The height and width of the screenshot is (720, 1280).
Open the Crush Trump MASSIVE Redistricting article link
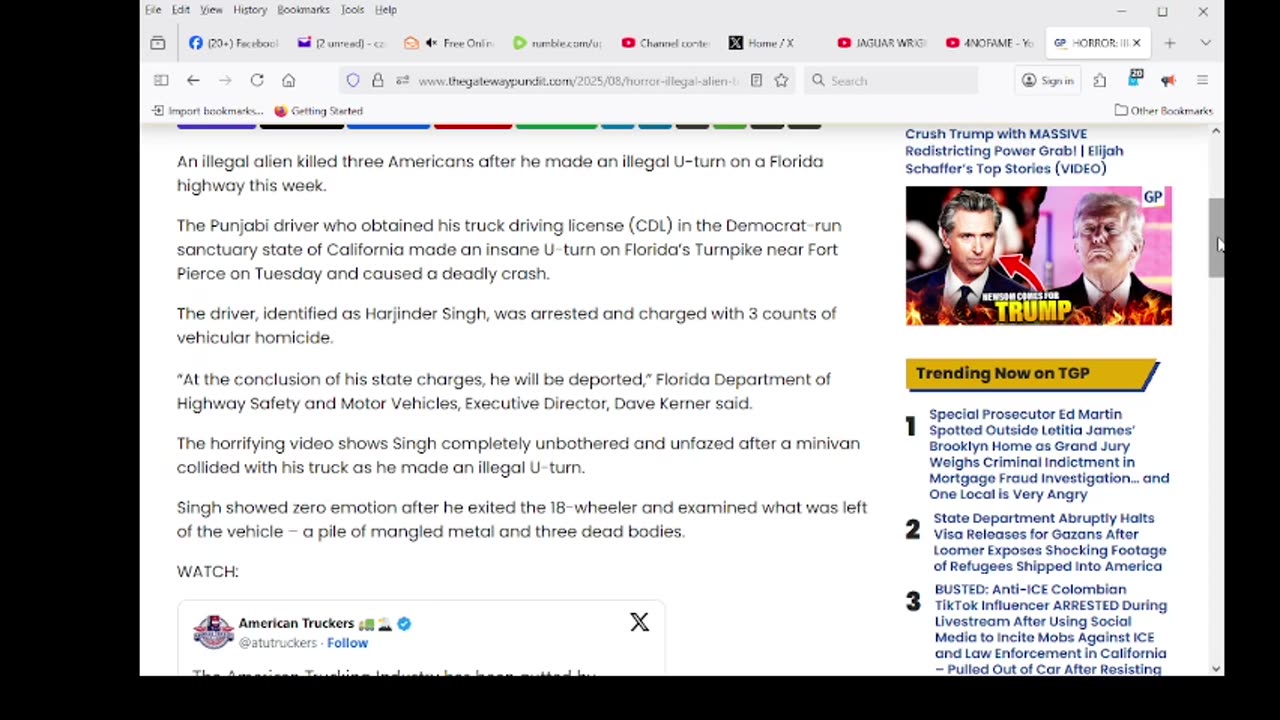click(x=1014, y=151)
